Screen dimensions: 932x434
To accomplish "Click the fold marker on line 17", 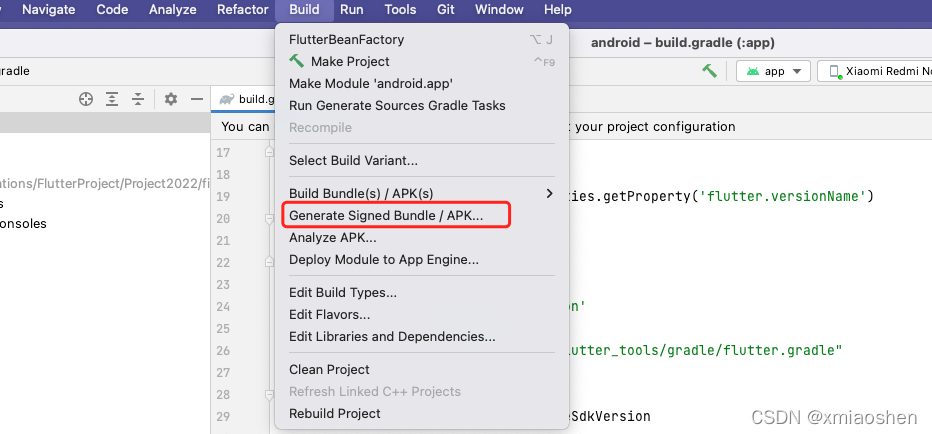I will click(269, 153).
